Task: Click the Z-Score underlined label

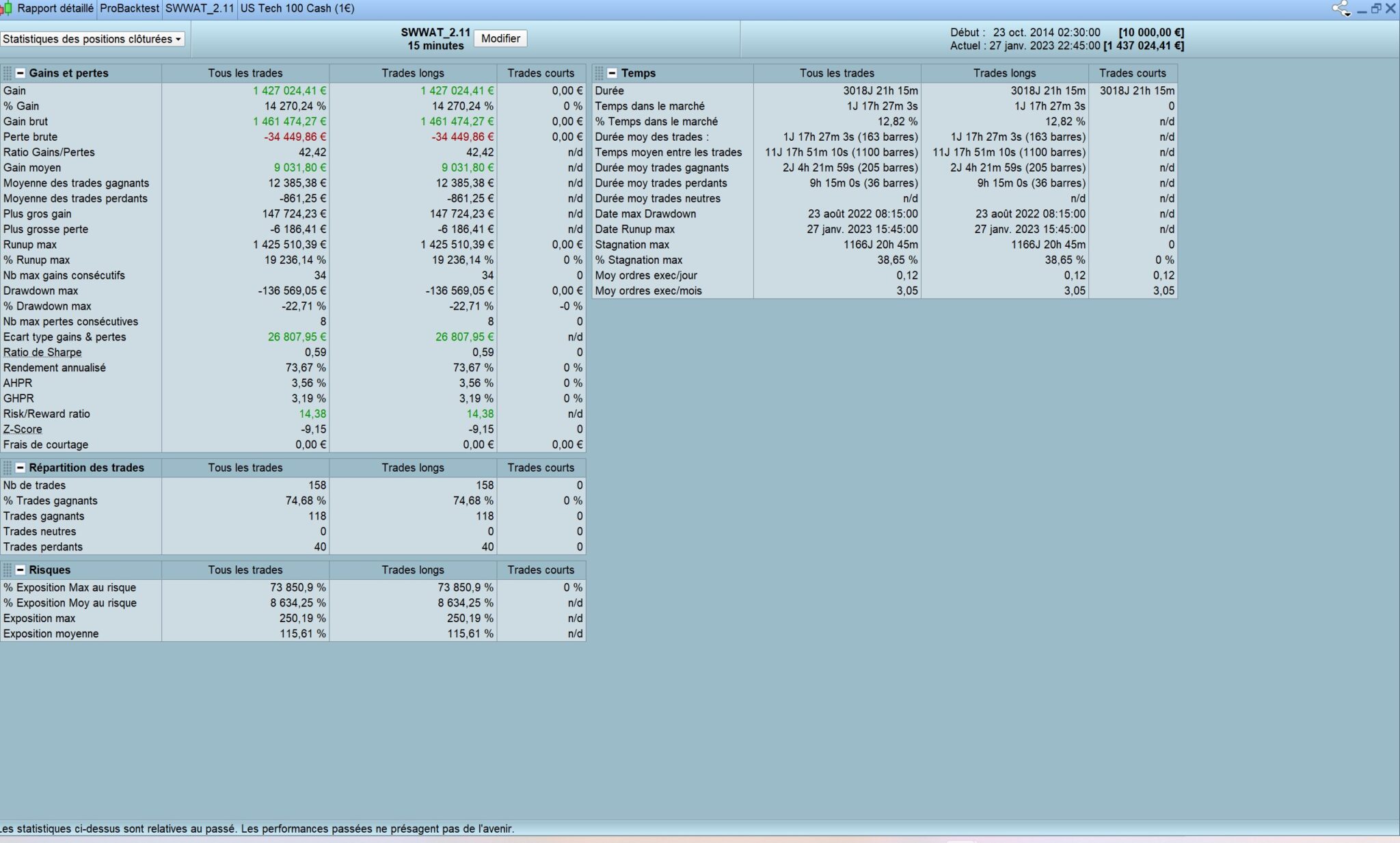Action: pos(23,429)
